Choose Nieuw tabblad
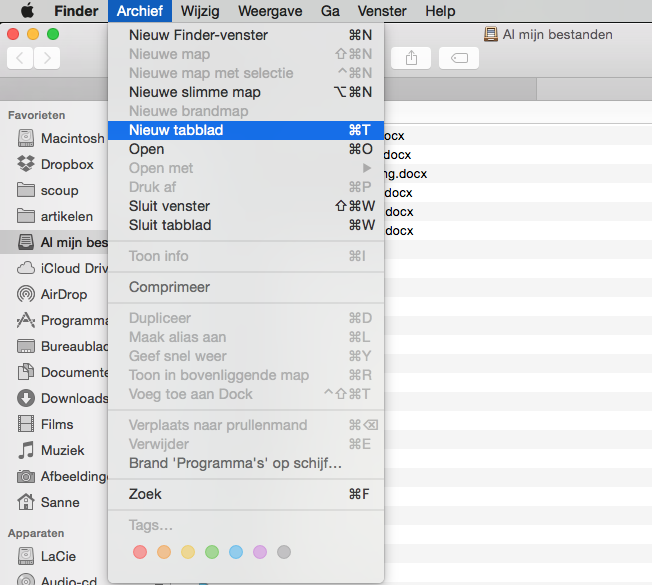Screen dimensions: 652x585 coord(246,130)
